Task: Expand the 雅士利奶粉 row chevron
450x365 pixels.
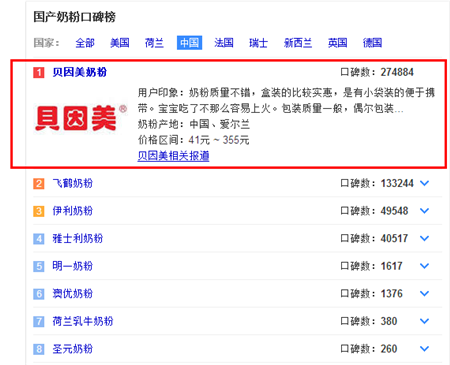Action: click(x=424, y=238)
